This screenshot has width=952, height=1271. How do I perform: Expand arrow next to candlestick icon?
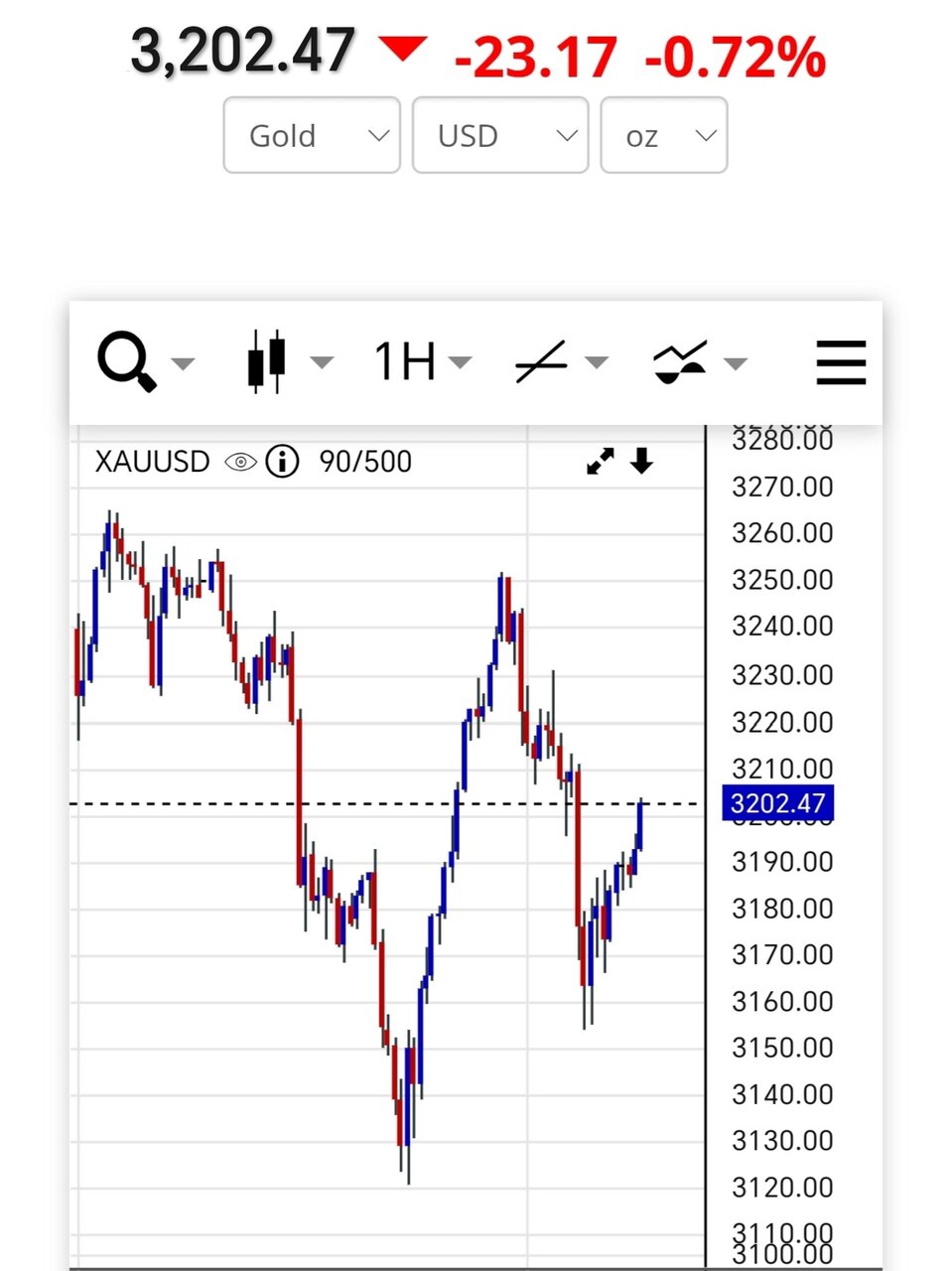(x=322, y=363)
